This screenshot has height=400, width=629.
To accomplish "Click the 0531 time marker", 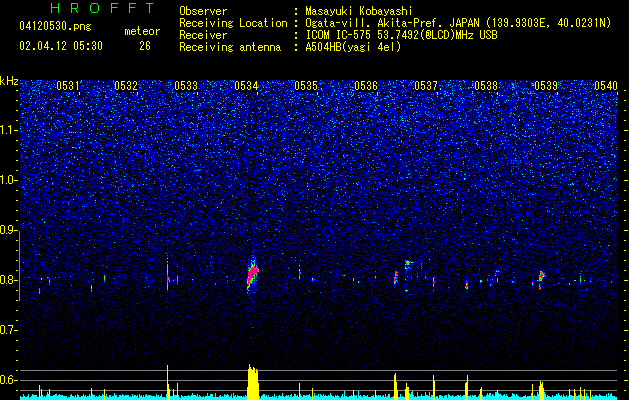I will [68, 85].
